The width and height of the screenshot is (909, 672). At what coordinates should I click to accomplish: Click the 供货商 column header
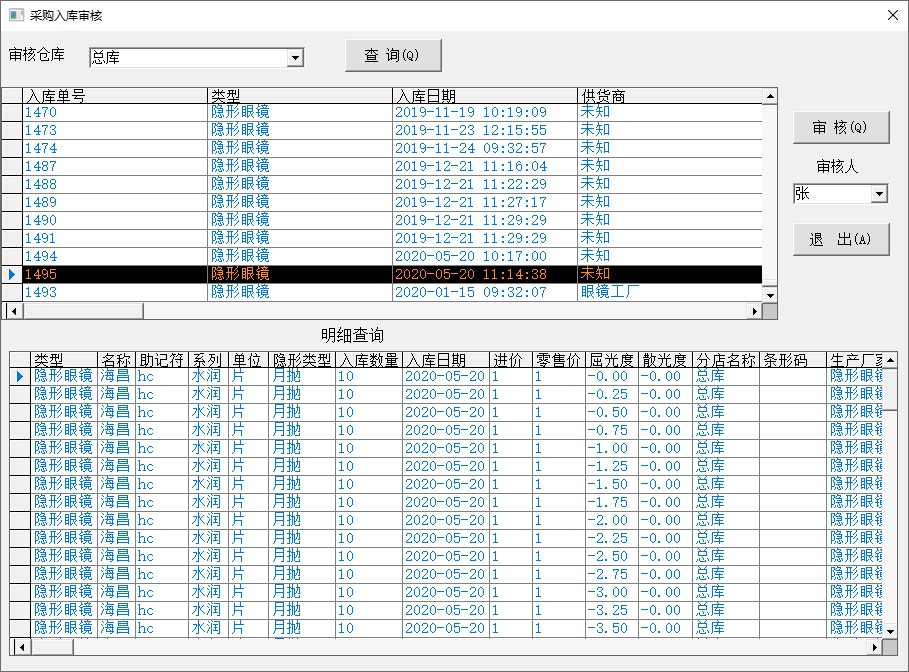pyautogui.click(x=668, y=96)
